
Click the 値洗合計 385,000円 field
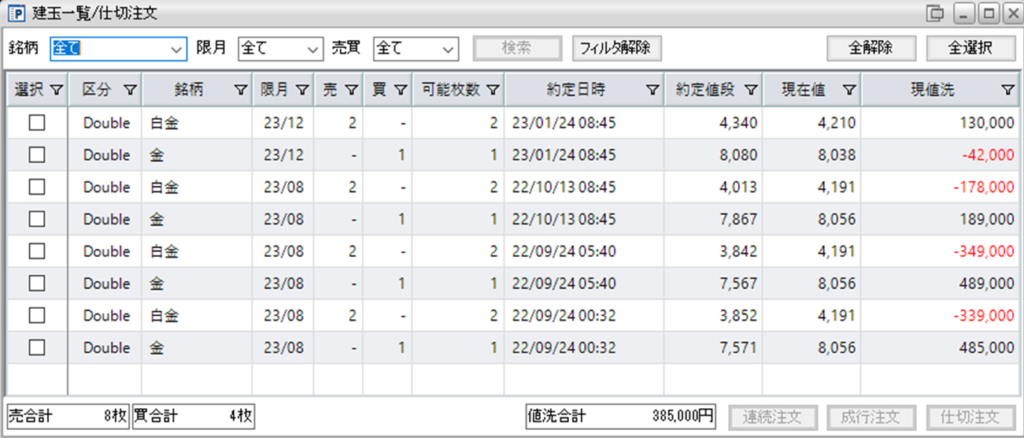[x=620, y=416]
